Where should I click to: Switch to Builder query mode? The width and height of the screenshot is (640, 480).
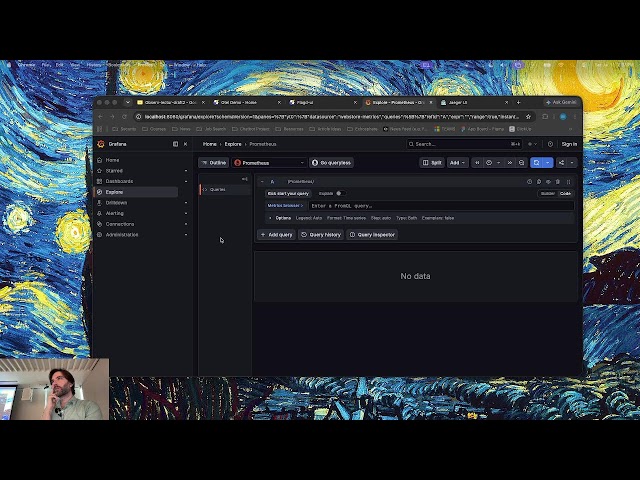tap(548, 193)
